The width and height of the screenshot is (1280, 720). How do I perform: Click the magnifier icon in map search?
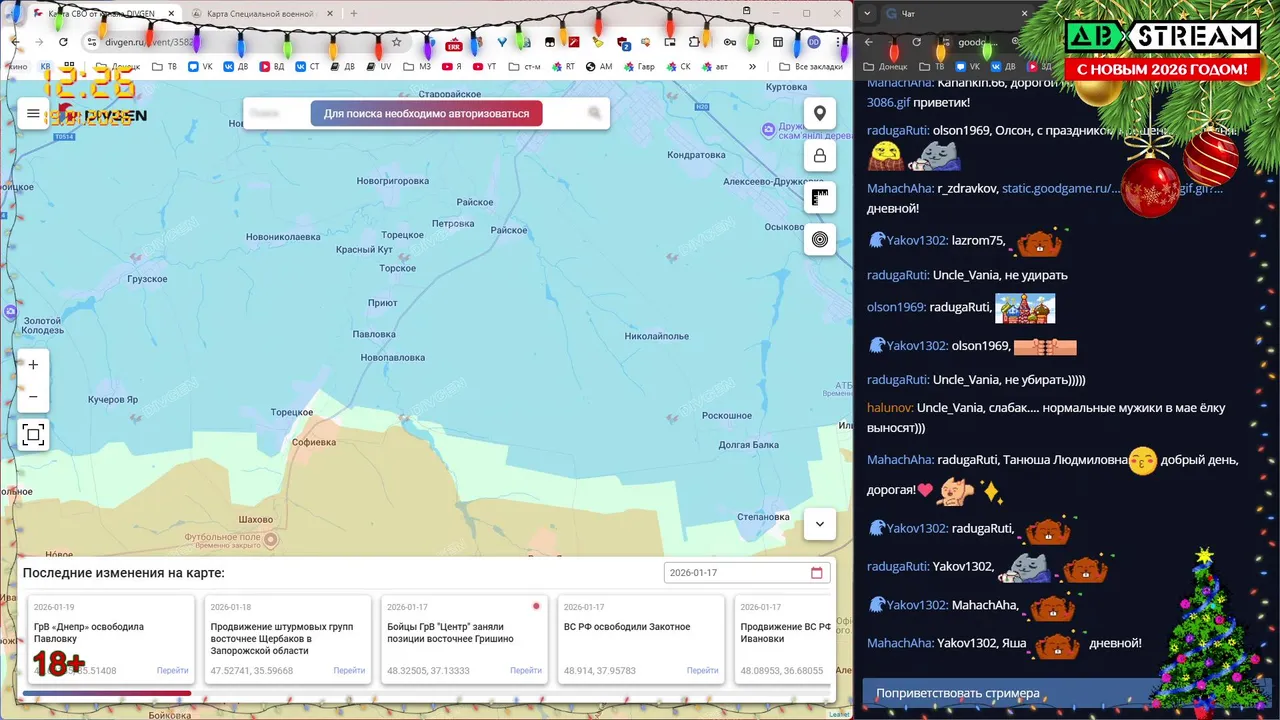(x=594, y=113)
